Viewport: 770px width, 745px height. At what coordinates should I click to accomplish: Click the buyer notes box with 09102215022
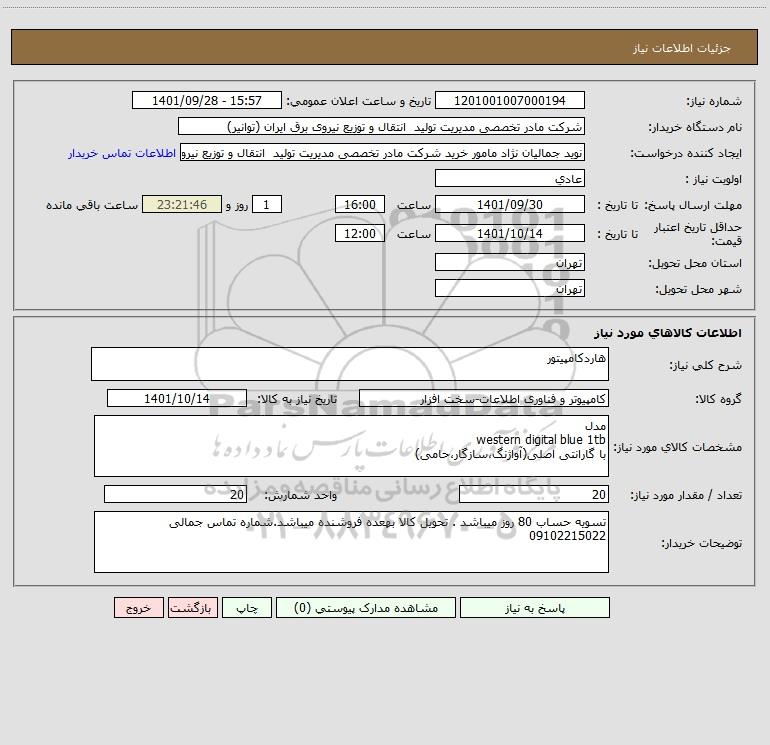(x=351, y=542)
